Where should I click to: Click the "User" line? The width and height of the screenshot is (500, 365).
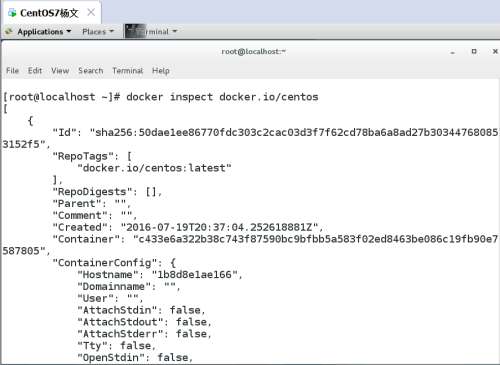(110, 298)
